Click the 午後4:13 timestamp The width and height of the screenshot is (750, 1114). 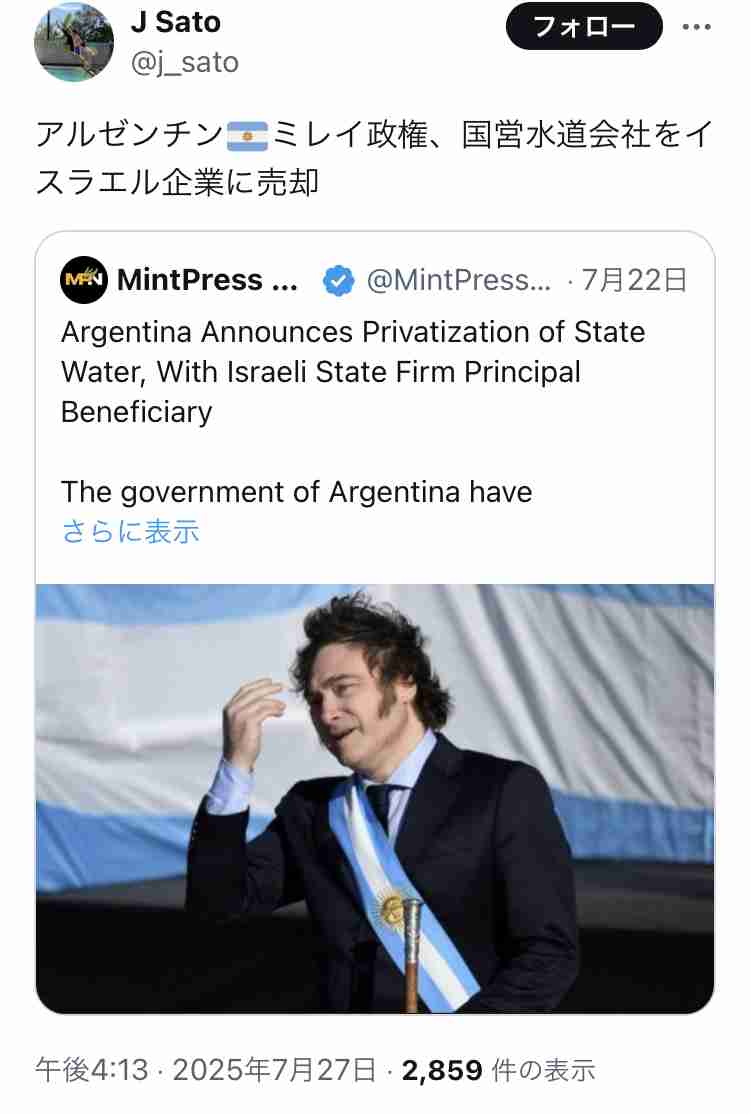[92, 1069]
